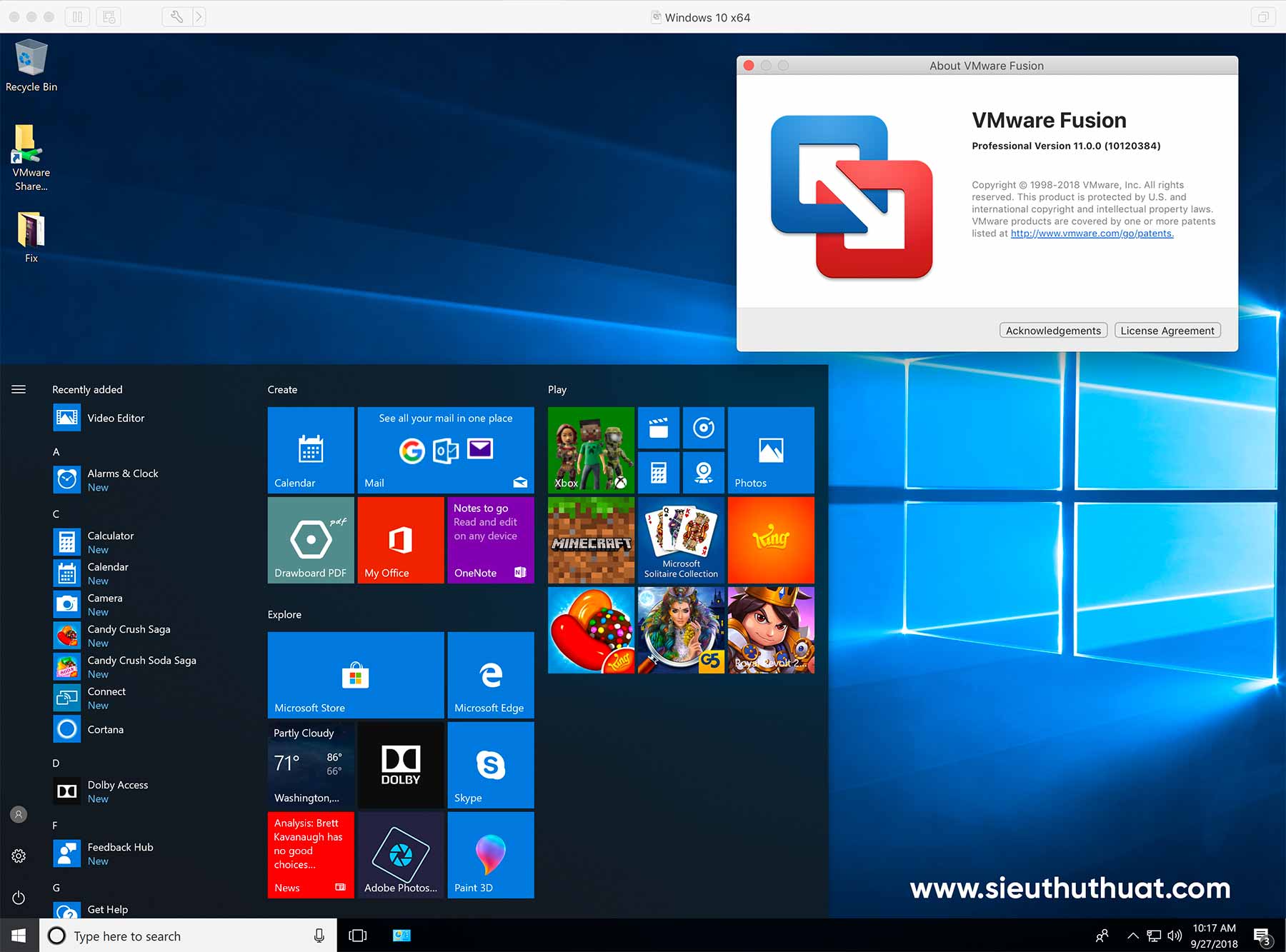Open the News tile

click(311, 855)
